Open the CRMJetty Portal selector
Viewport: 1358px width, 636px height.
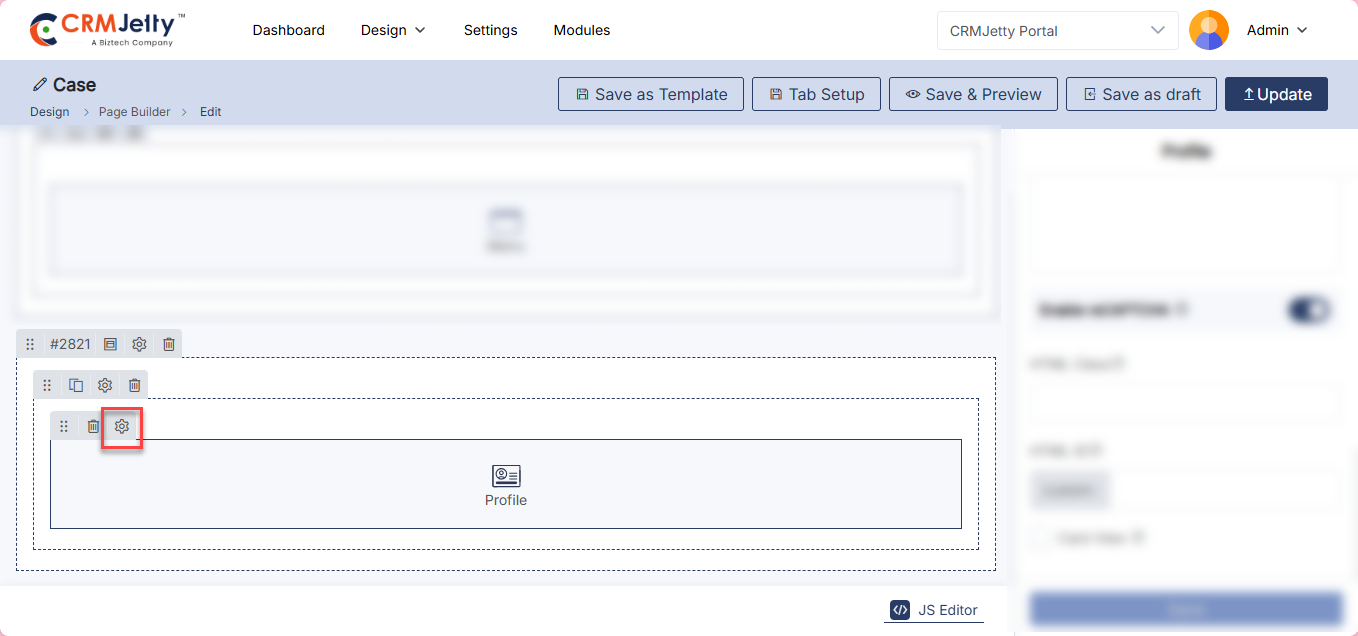pyautogui.click(x=1057, y=30)
